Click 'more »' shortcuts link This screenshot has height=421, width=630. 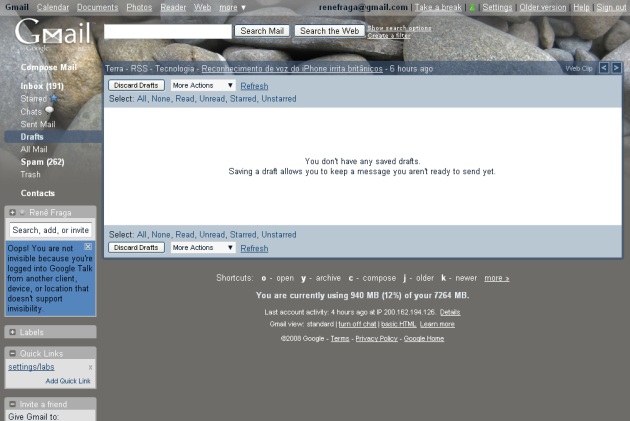click(x=497, y=278)
